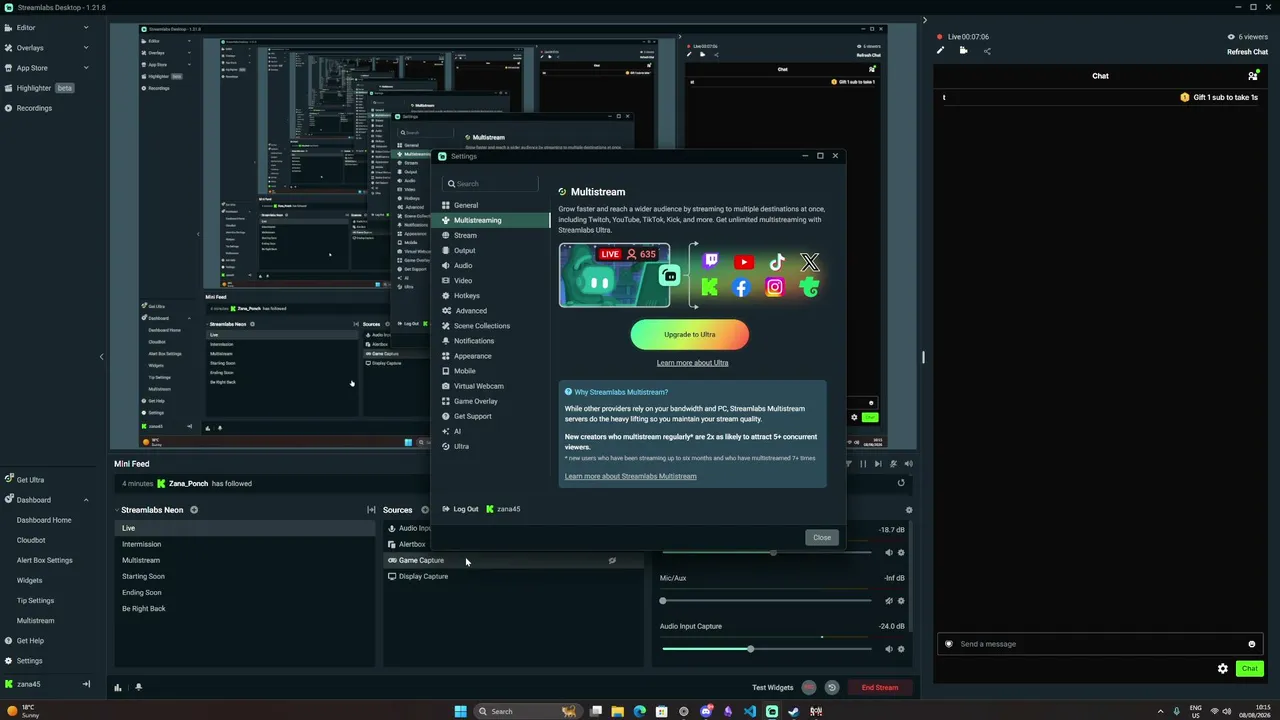Open Learn more about Streamlabs Multistream link
The width and height of the screenshot is (1280, 720).
(x=630, y=476)
